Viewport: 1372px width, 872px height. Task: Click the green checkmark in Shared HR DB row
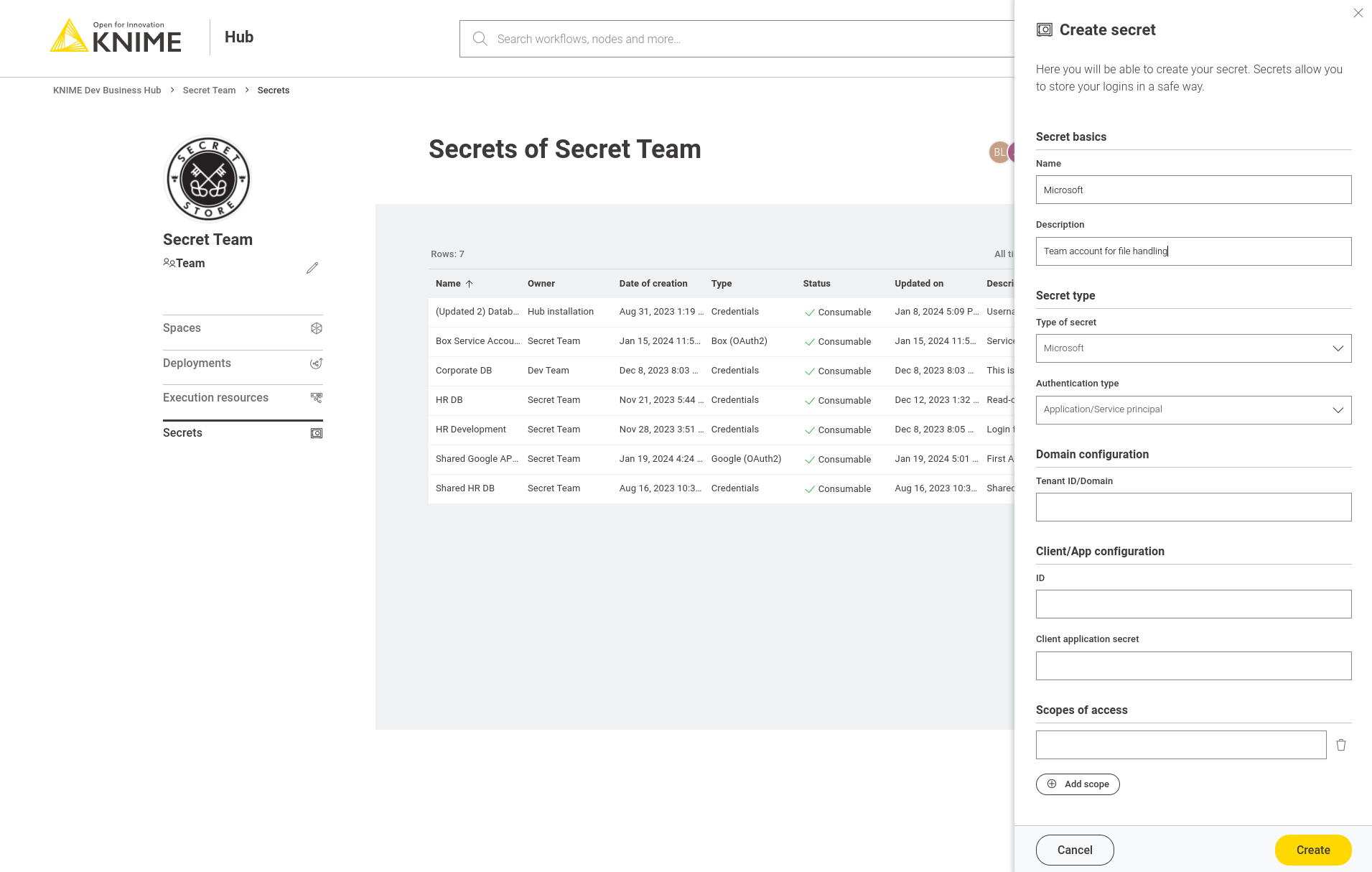pyautogui.click(x=810, y=489)
